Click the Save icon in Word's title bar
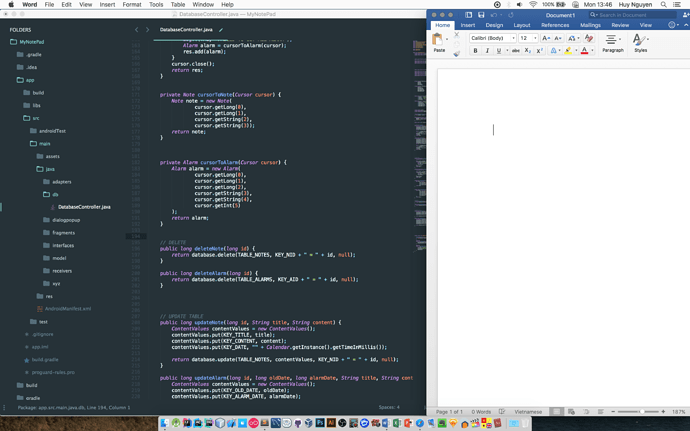The image size is (690, 431). 481,15
